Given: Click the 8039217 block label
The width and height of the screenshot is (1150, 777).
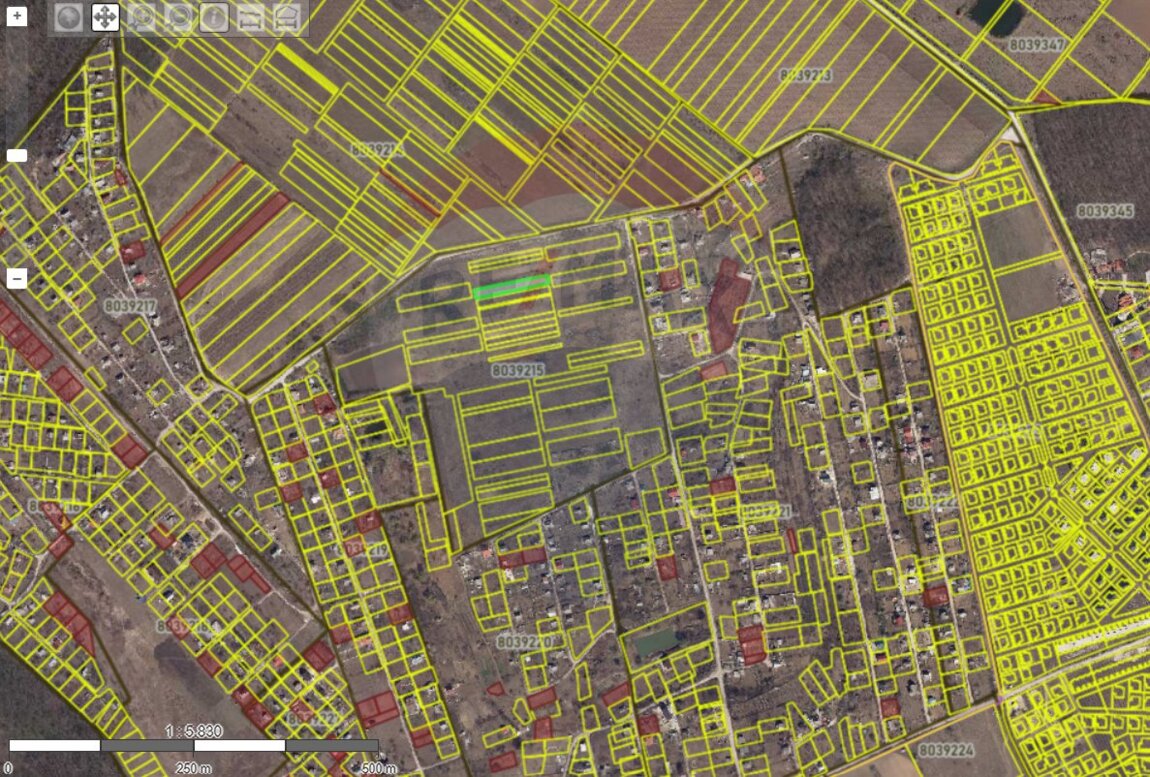Looking at the screenshot, I should 131,306.
